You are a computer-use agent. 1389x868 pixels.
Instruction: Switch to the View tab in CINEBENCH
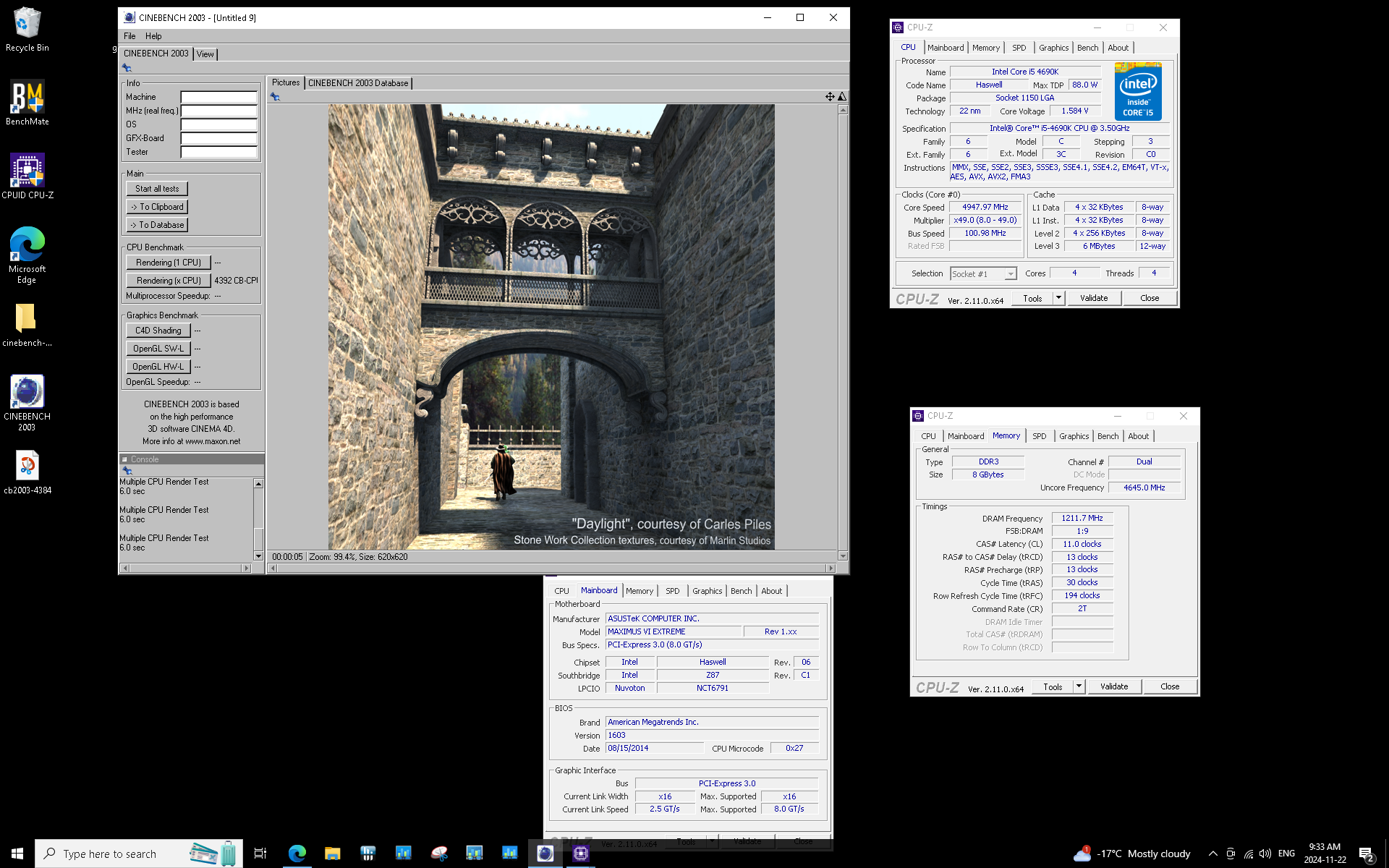(x=205, y=54)
